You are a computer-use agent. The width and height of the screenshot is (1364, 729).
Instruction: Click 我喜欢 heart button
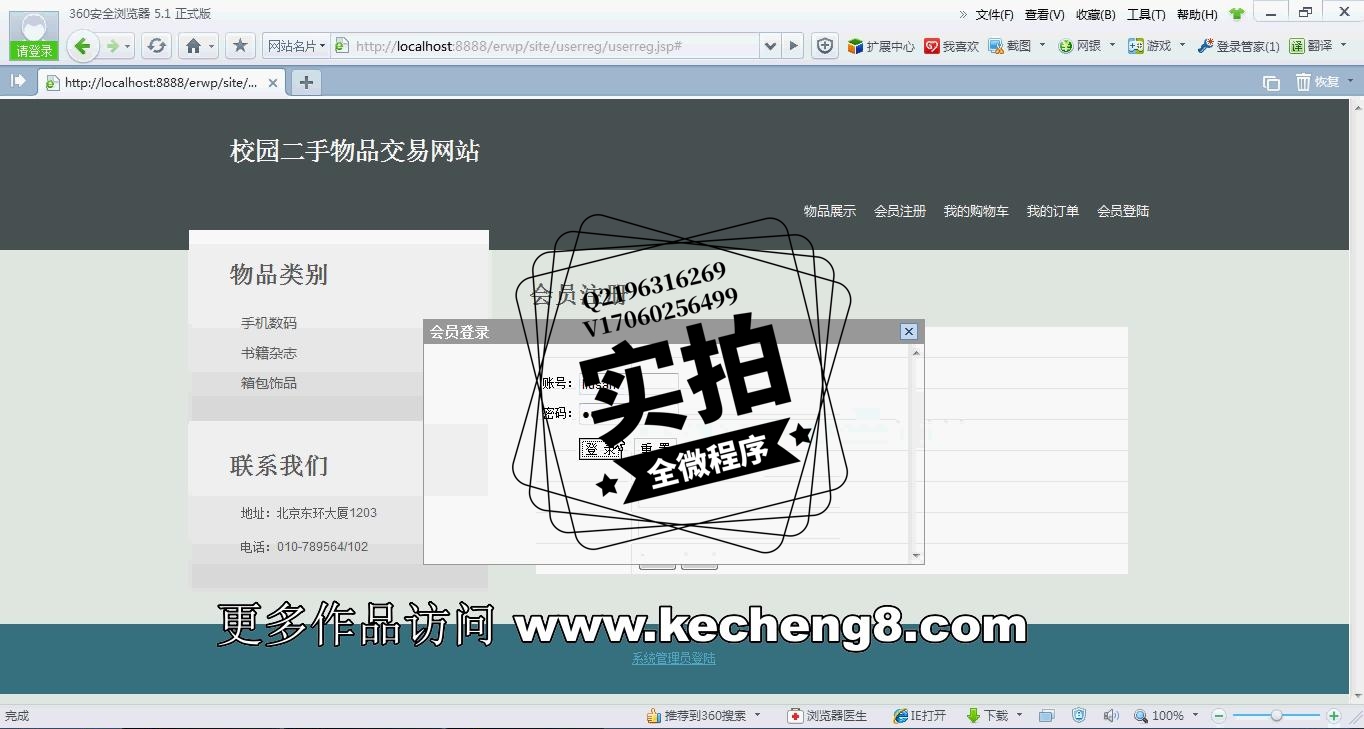[x=952, y=46]
